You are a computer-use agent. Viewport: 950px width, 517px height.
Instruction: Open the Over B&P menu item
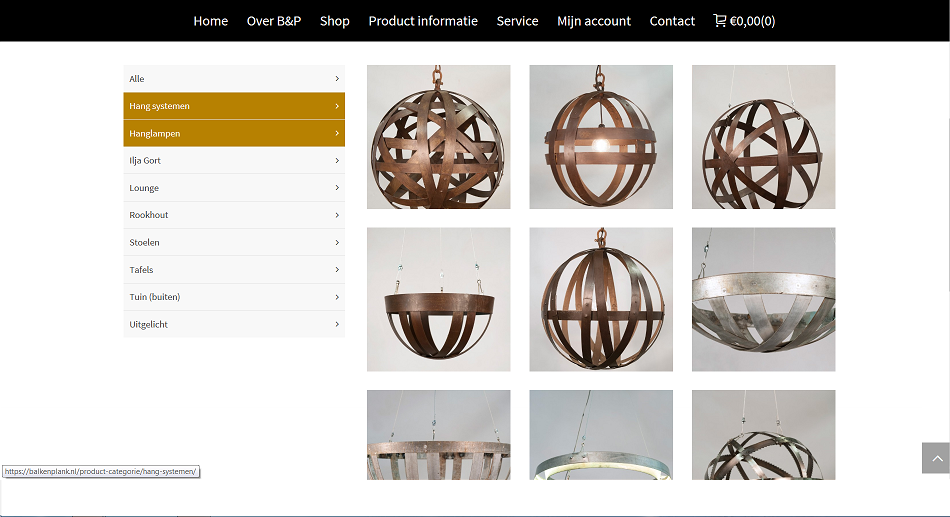[x=274, y=21]
